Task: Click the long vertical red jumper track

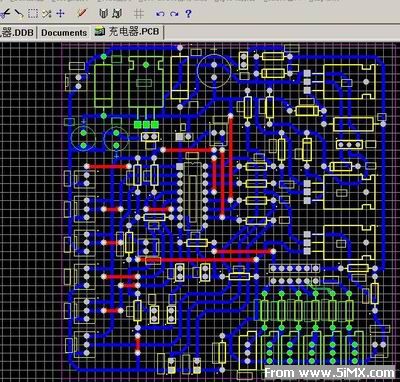Action: click(x=230, y=157)
